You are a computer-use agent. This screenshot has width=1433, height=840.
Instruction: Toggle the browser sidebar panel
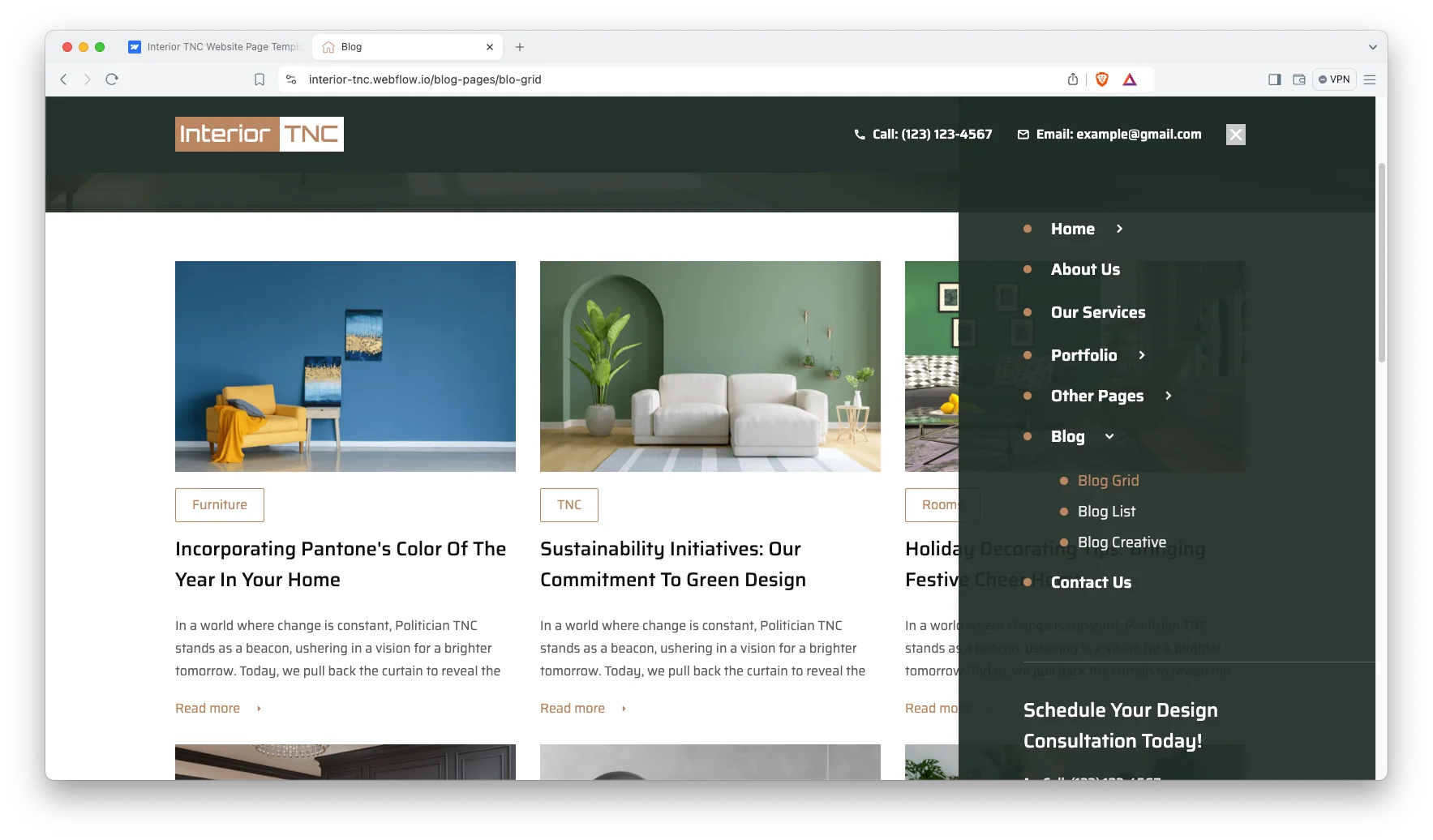tap(1275, 79)
